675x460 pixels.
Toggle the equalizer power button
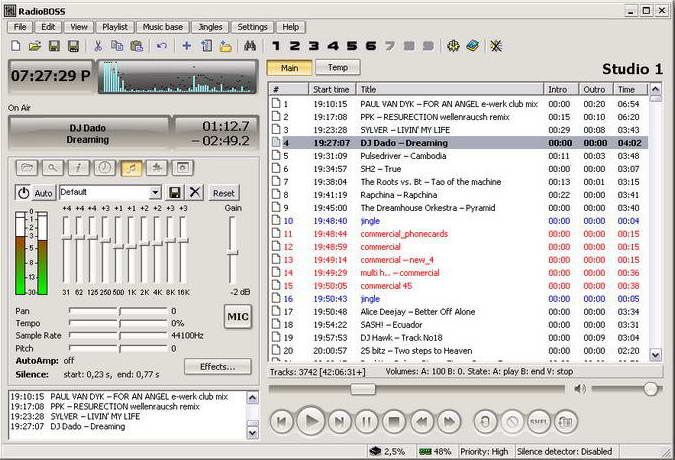click(23, 192)
